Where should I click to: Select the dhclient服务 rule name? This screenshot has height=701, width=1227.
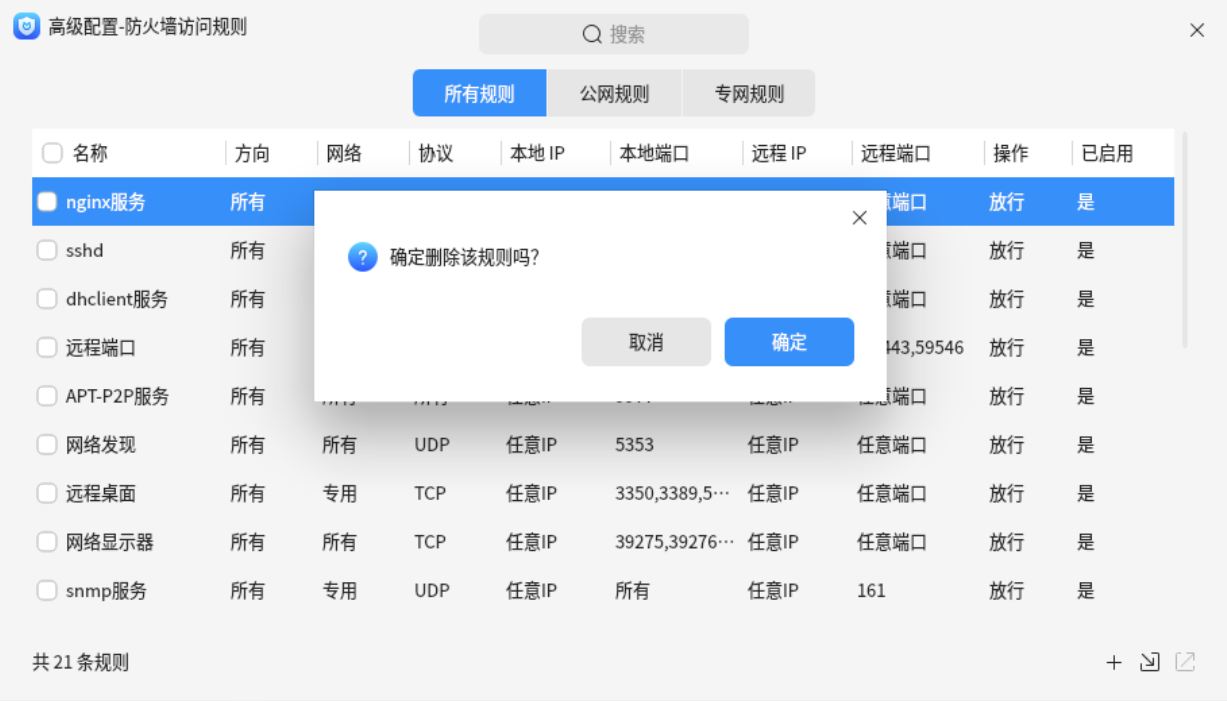pyautogui.click(x=117, y=299)
